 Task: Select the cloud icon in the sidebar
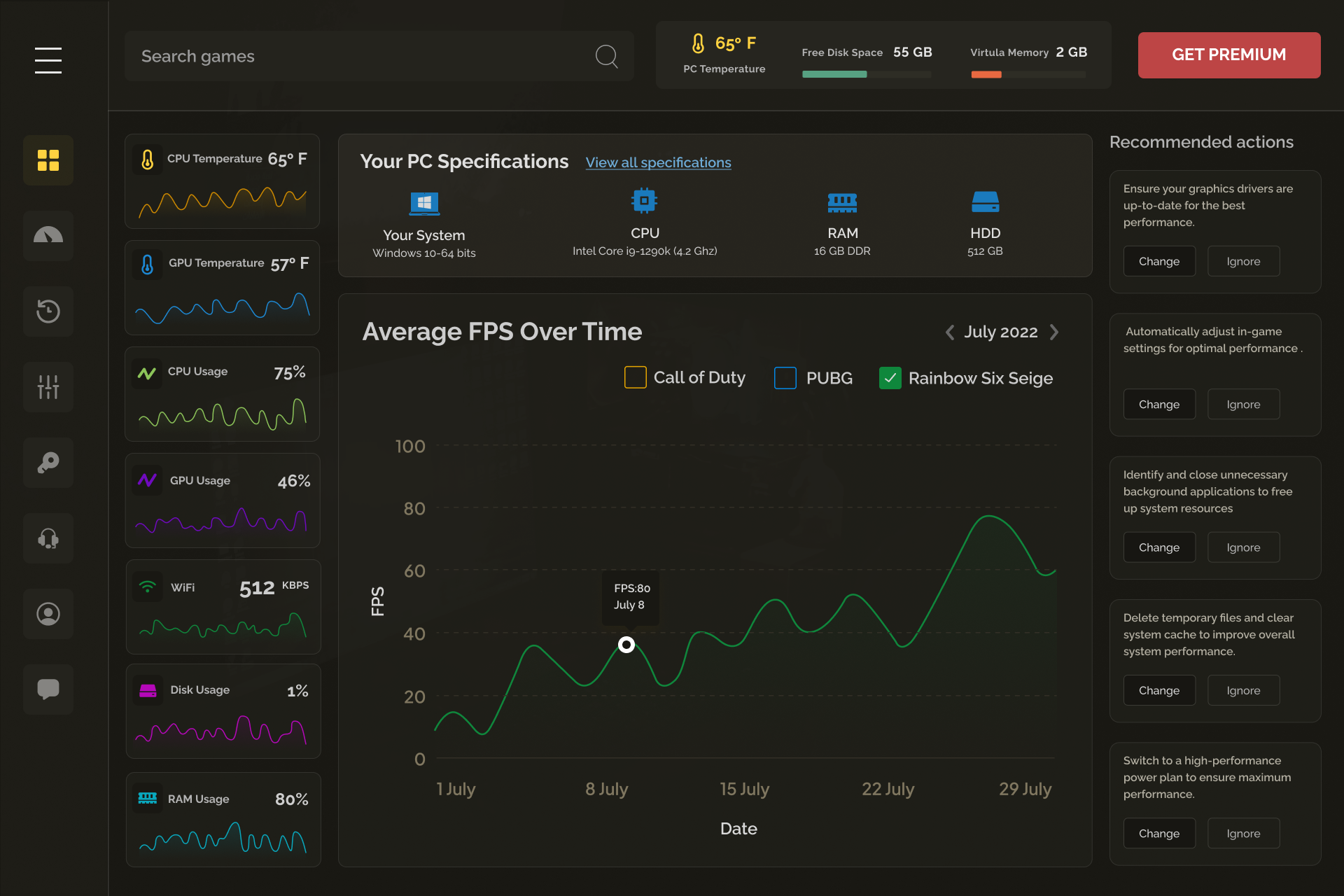48,236
